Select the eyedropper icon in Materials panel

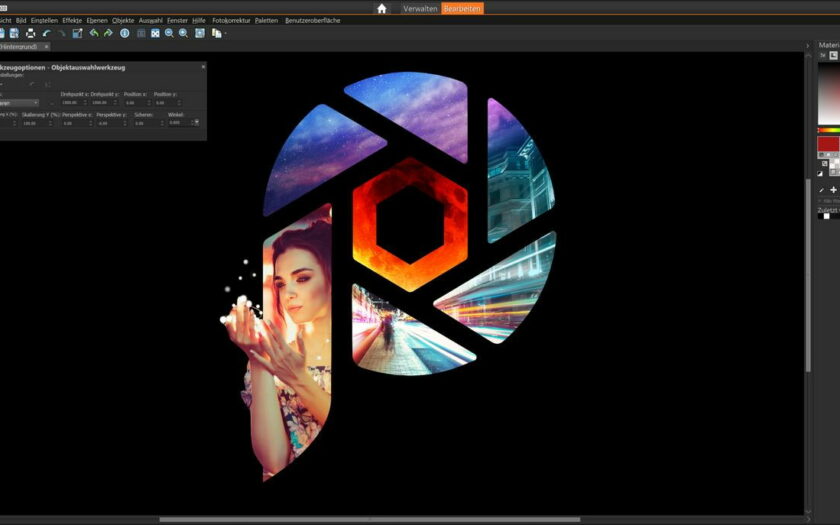pyautogui.click(x=821, y=190)
